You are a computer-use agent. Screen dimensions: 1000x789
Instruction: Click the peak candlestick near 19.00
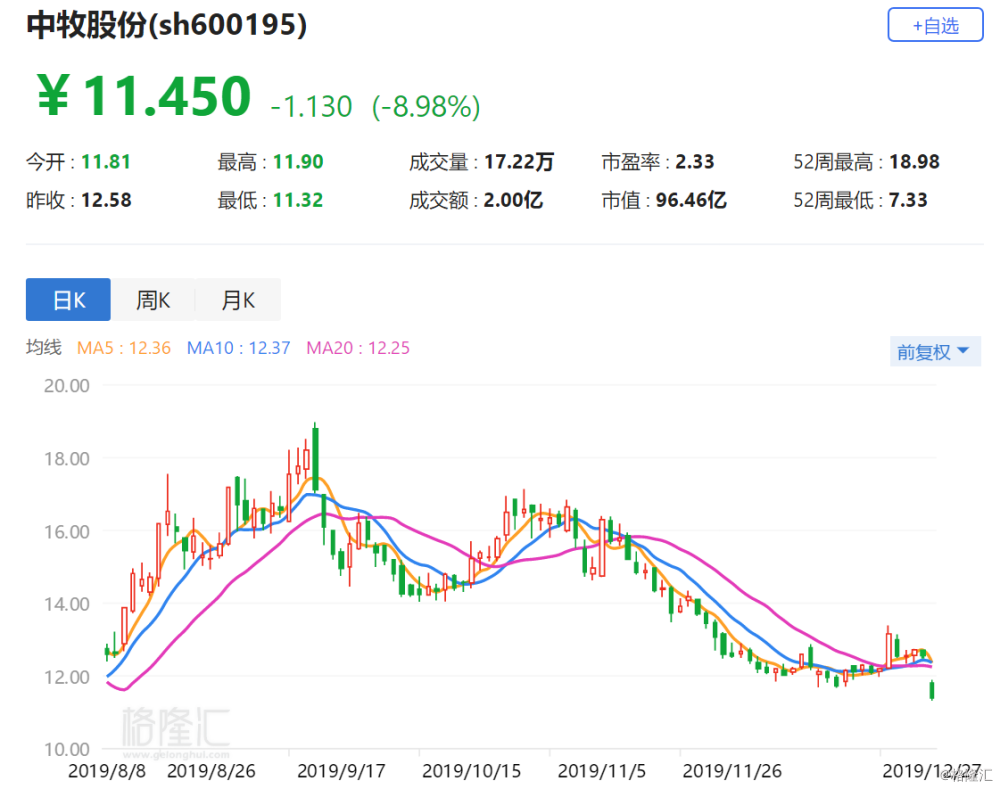(315, 455)
